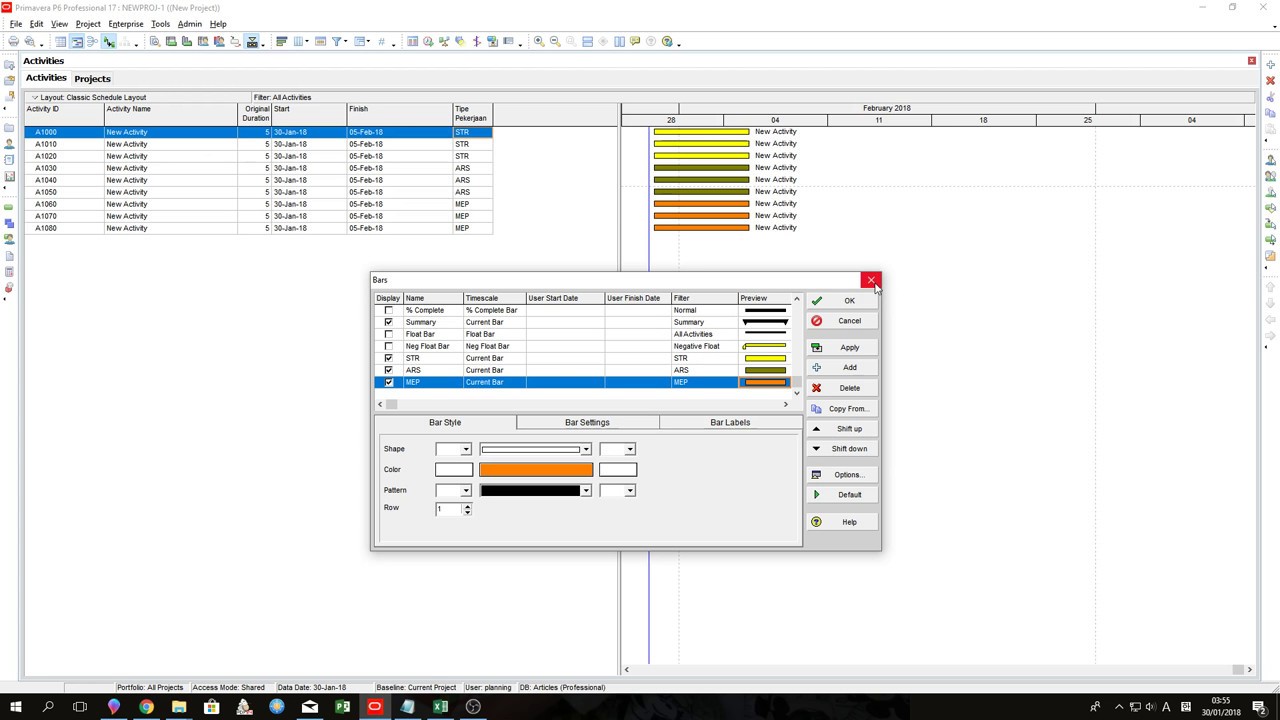Open the middle bar Pattern dropdown

pos(586,491)
